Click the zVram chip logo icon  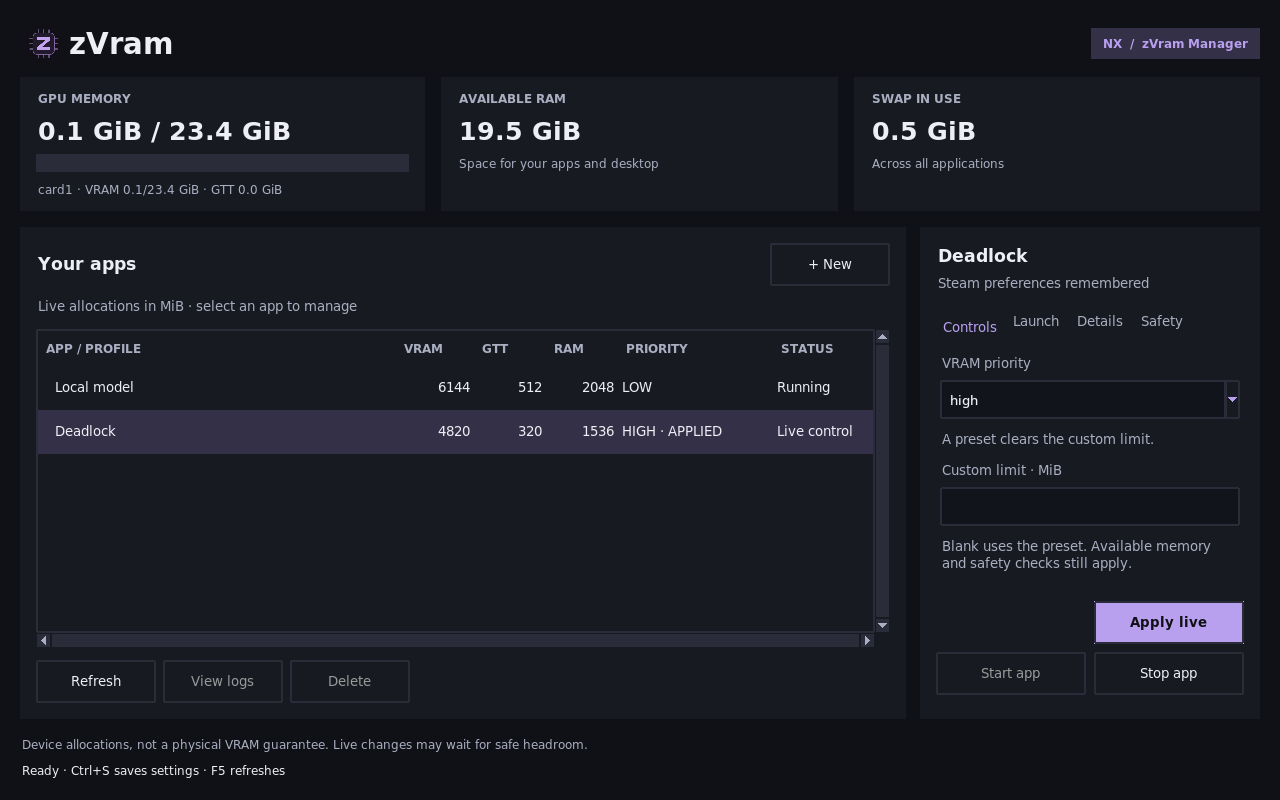[43, 44]
